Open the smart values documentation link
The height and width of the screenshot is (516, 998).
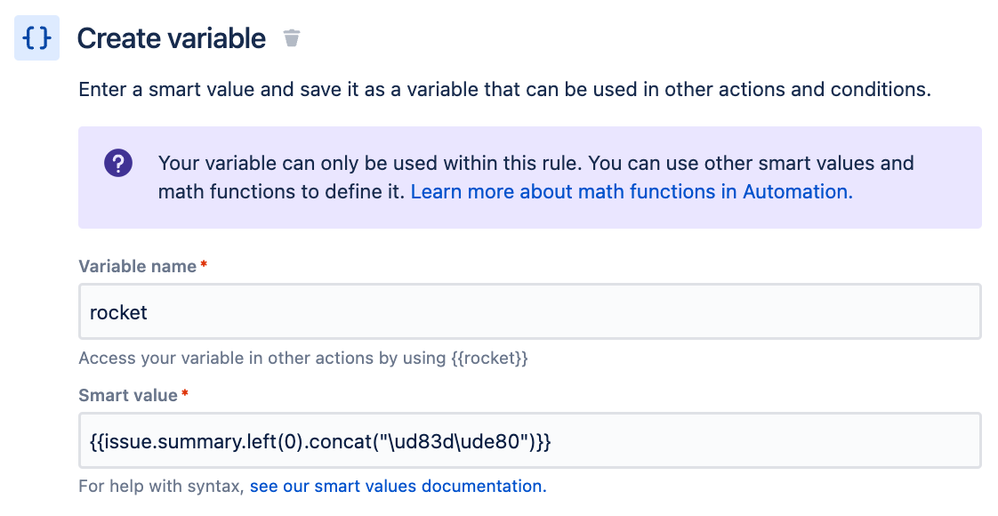[398, 487]
